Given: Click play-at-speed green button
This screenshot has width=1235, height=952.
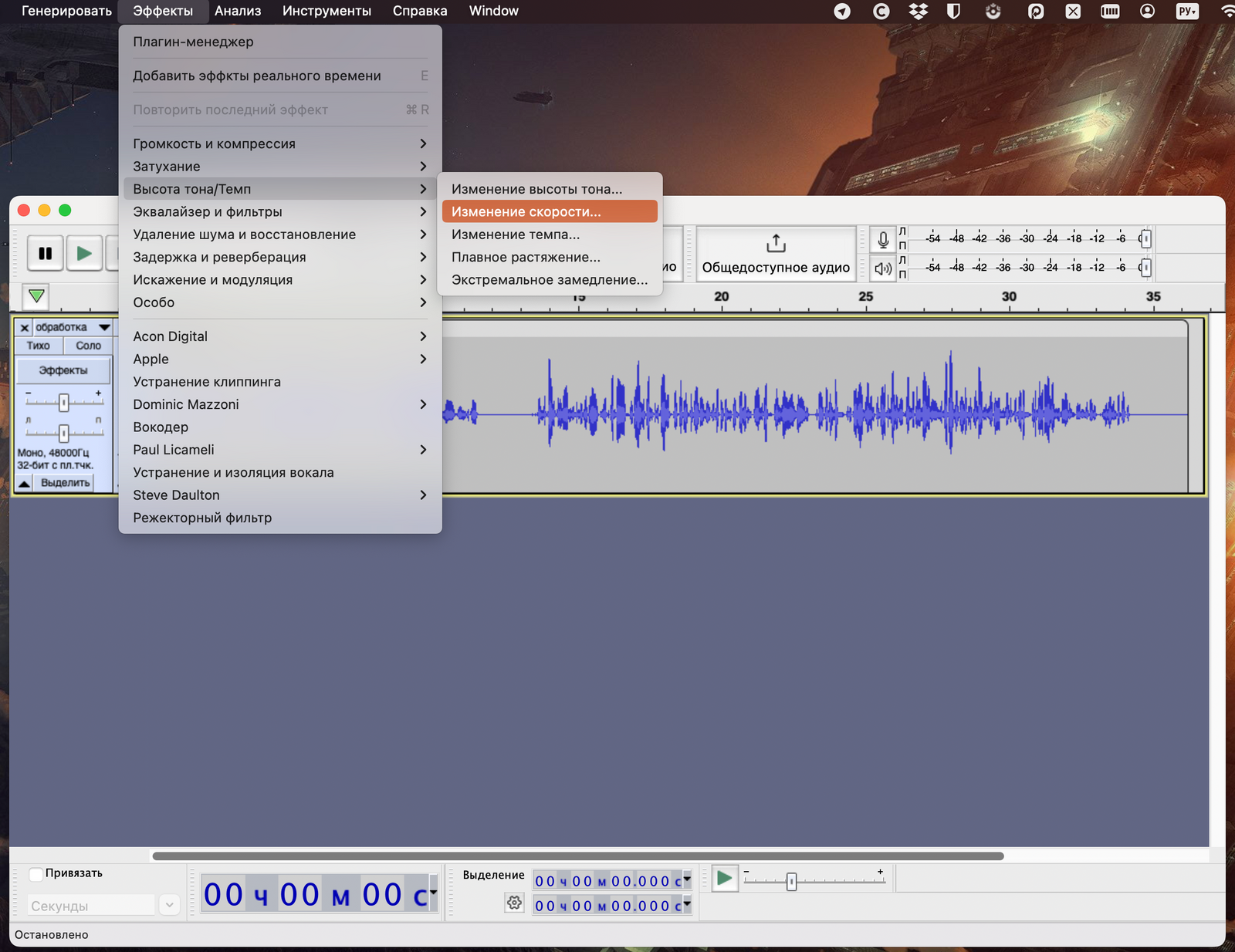Looking at the screenshot, I should 724,878.
